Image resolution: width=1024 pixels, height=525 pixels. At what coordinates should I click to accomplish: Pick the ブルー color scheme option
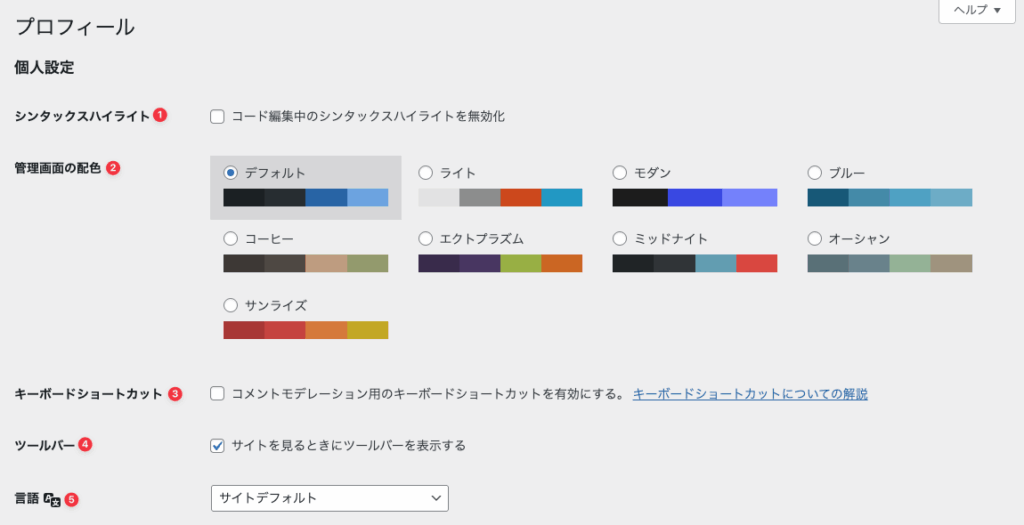point(814,173)
